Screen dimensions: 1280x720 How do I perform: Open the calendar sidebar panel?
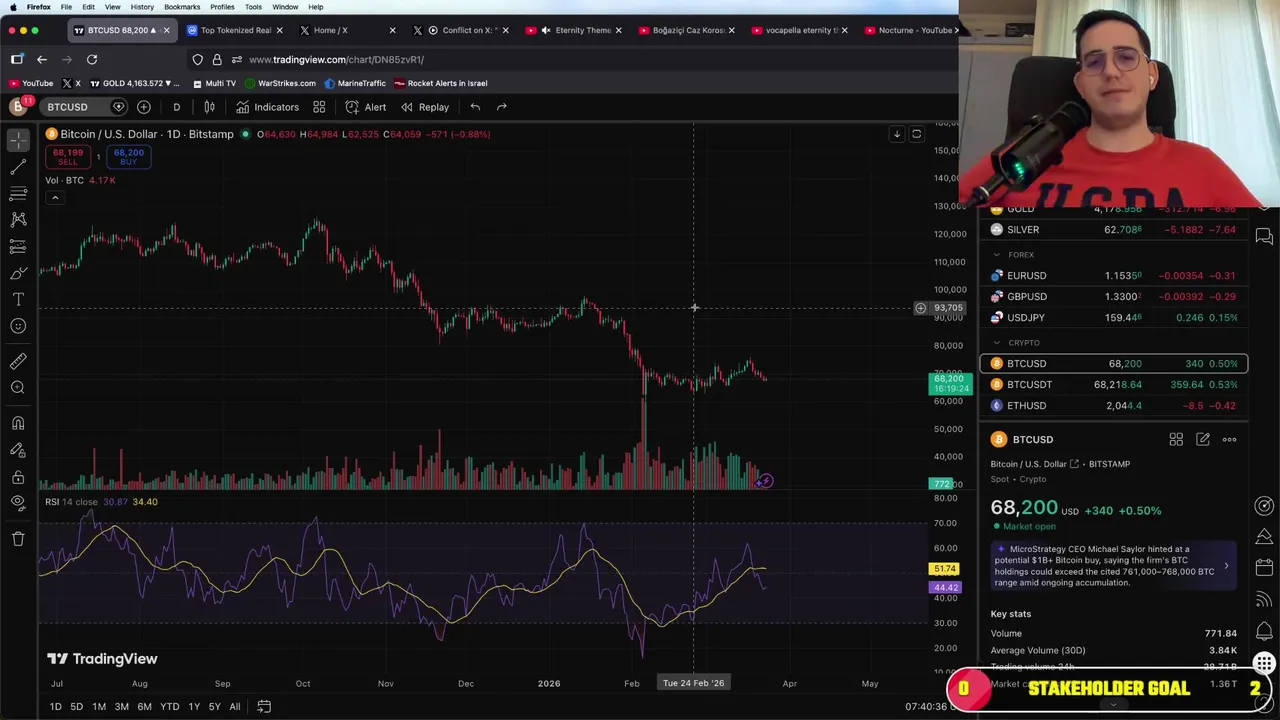click(1264, 568)
